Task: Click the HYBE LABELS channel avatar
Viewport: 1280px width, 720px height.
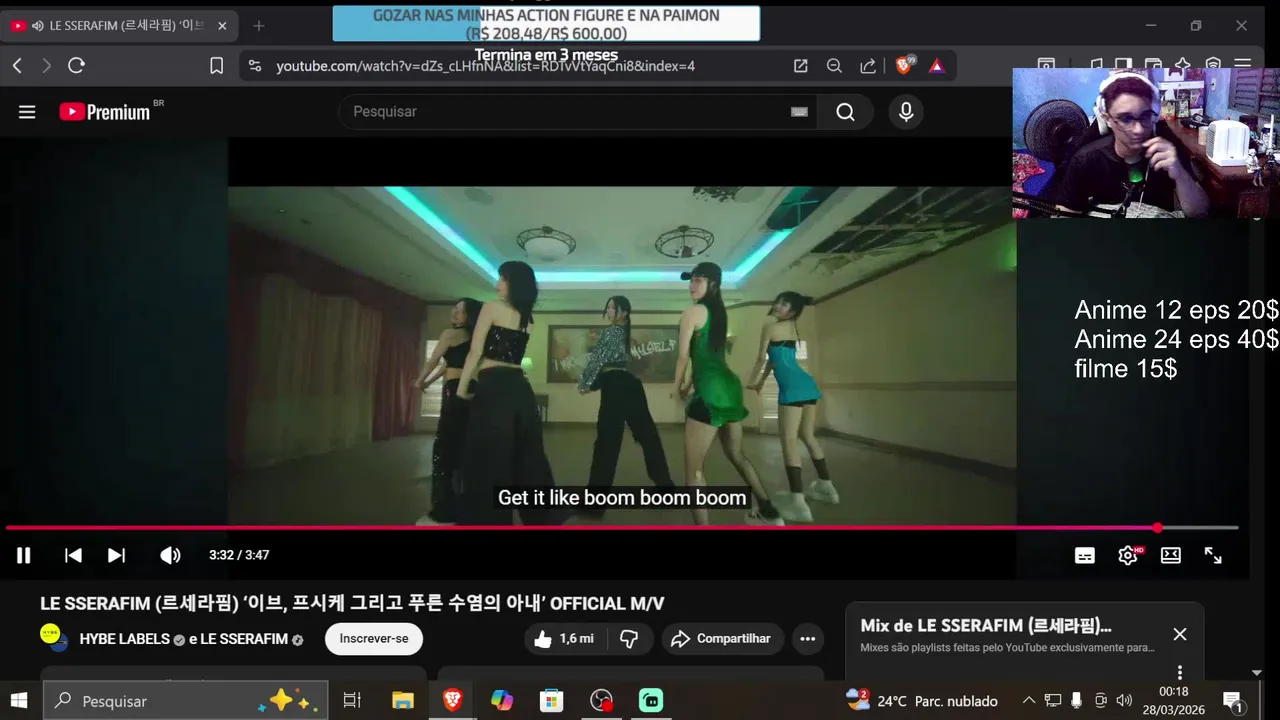Action: 53,637
